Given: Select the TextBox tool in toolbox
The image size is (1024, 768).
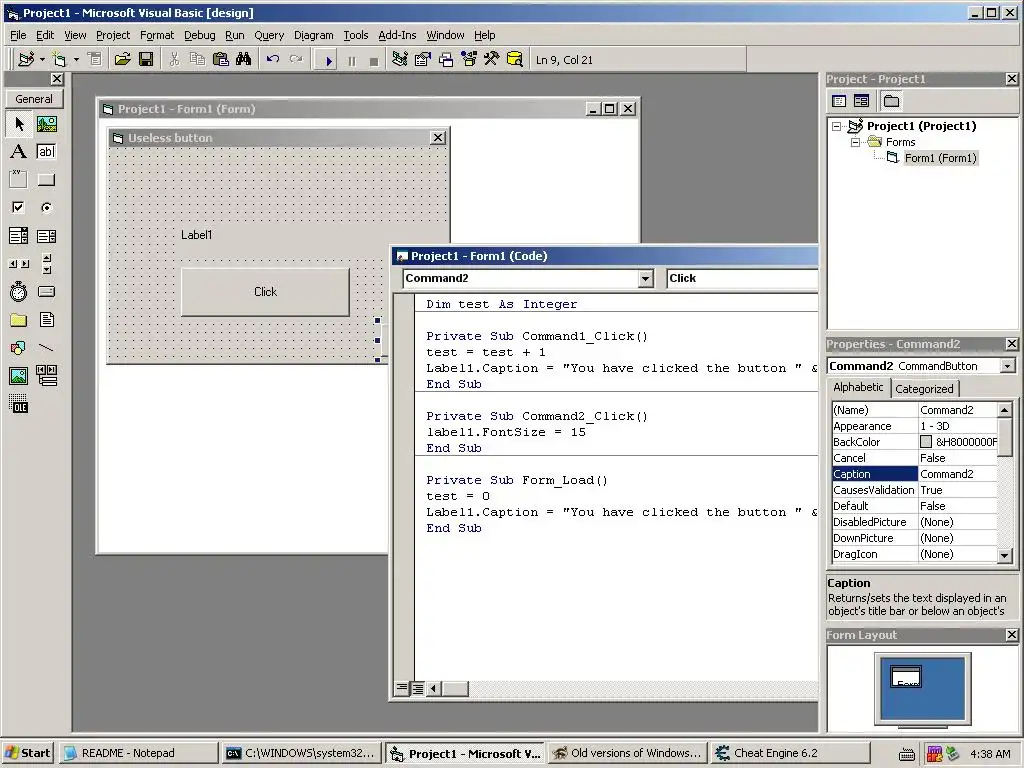Looking at the screenshot, I should pos(46,152).
